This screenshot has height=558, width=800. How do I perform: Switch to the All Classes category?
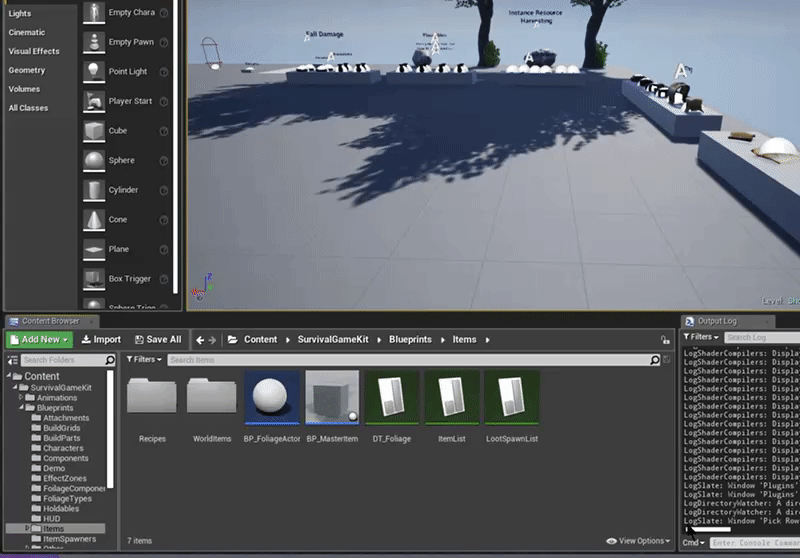tap(28, 108)
